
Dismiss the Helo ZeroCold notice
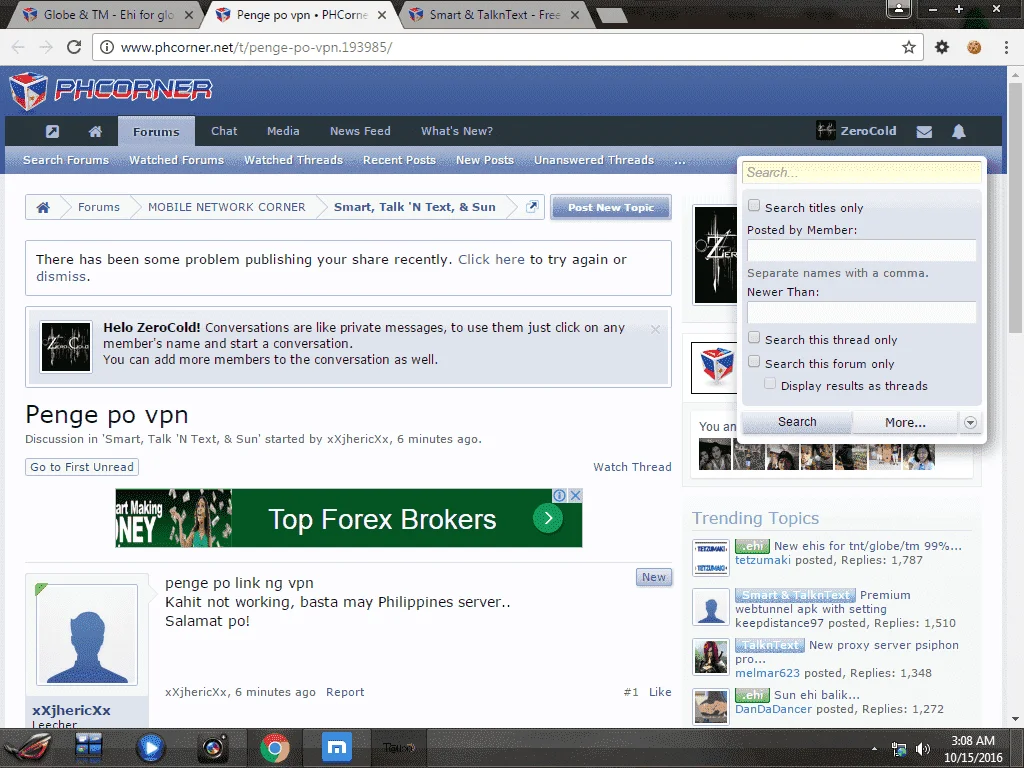[655, 329]
